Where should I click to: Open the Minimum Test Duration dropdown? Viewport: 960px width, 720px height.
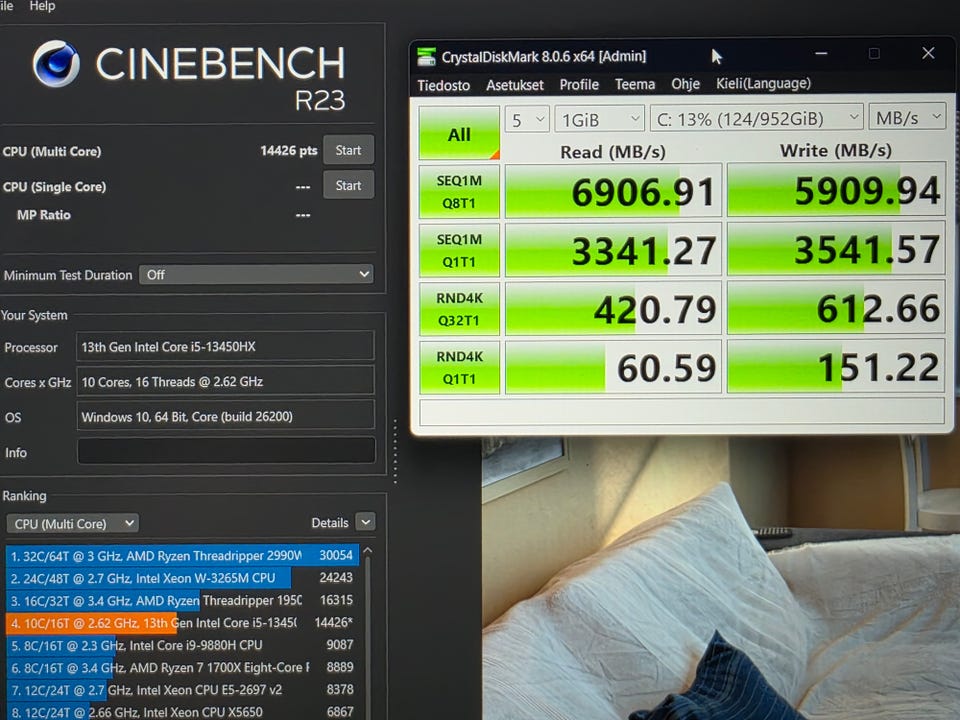(256, 274)
